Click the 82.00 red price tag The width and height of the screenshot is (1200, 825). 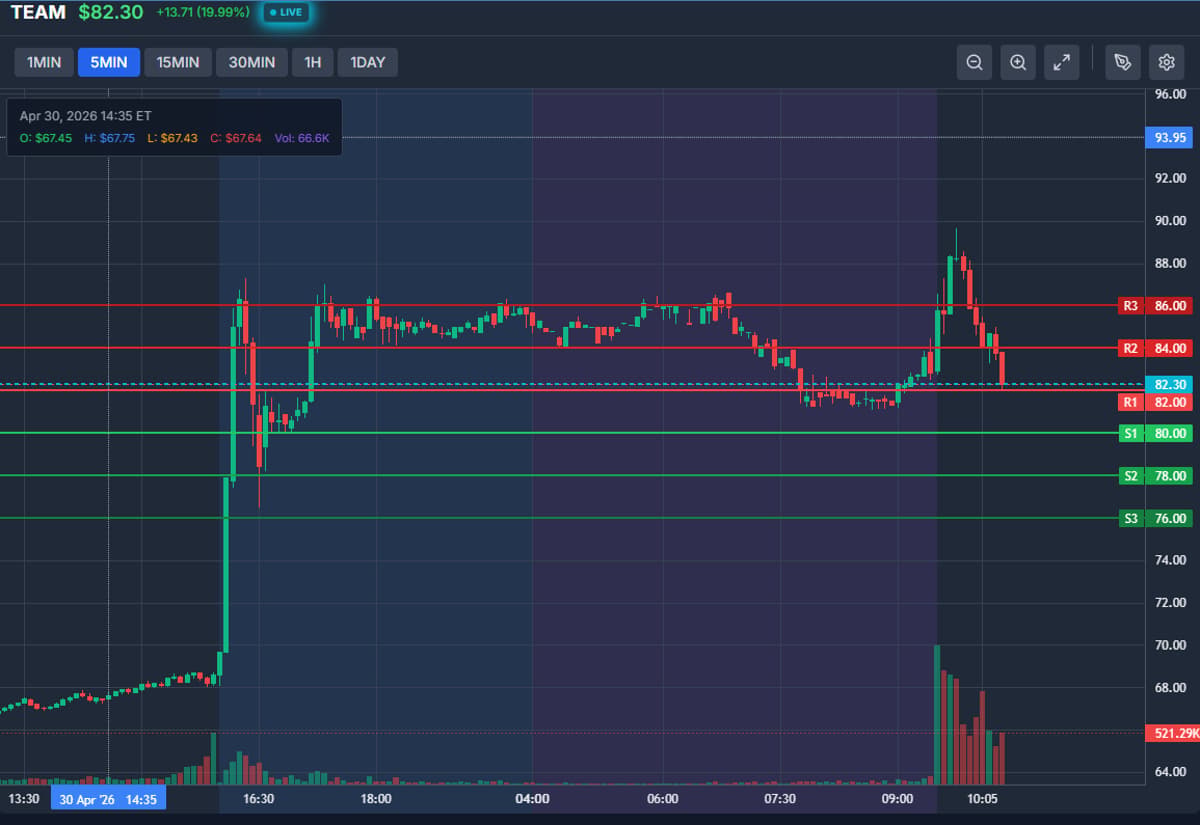pyautogui.click(x=1171, y=402)
